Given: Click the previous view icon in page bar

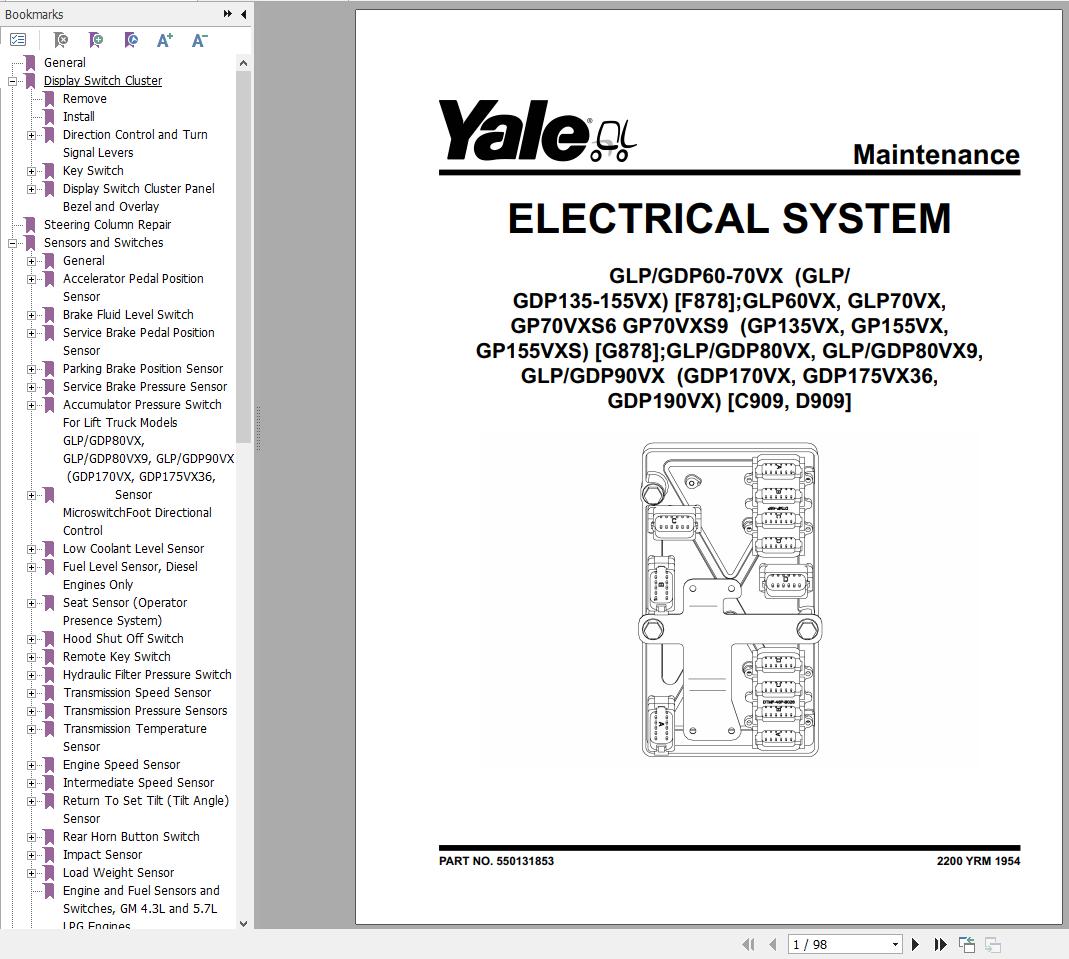Looking at the screenshot, I should [x=967, y=944].
